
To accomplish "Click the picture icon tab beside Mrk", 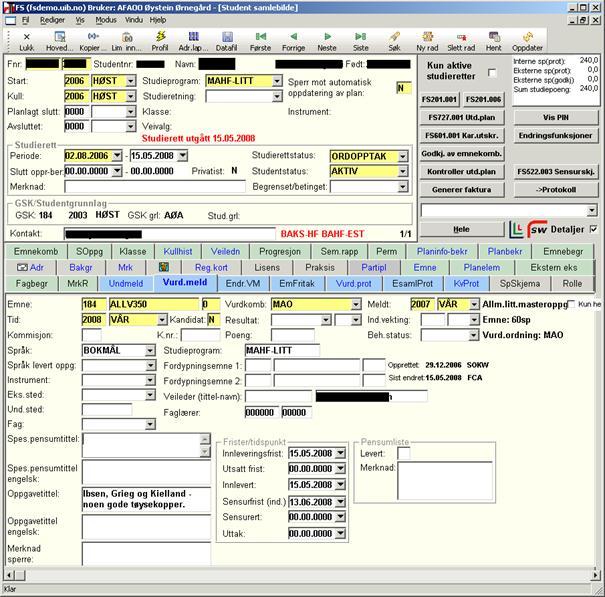I will [x=164, y=267].
